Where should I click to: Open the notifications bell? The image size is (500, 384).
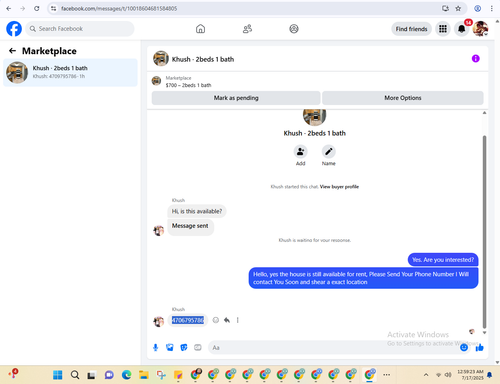(x=462, y=29)
